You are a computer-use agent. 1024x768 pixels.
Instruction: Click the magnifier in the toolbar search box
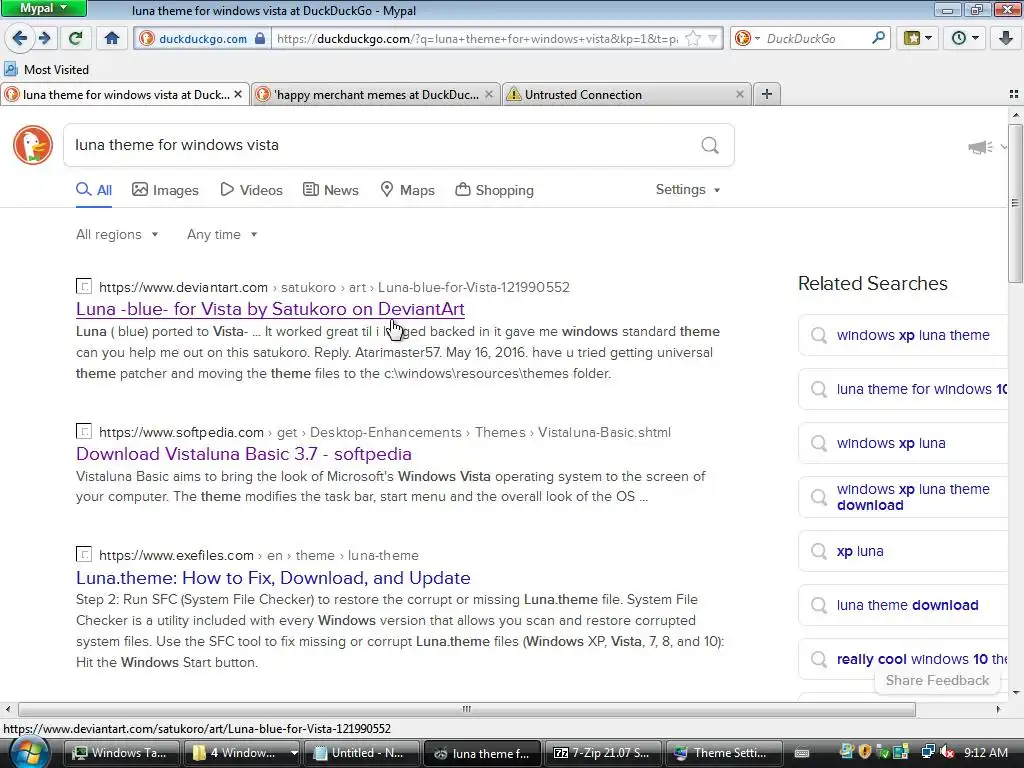click(x=878, y=38)
